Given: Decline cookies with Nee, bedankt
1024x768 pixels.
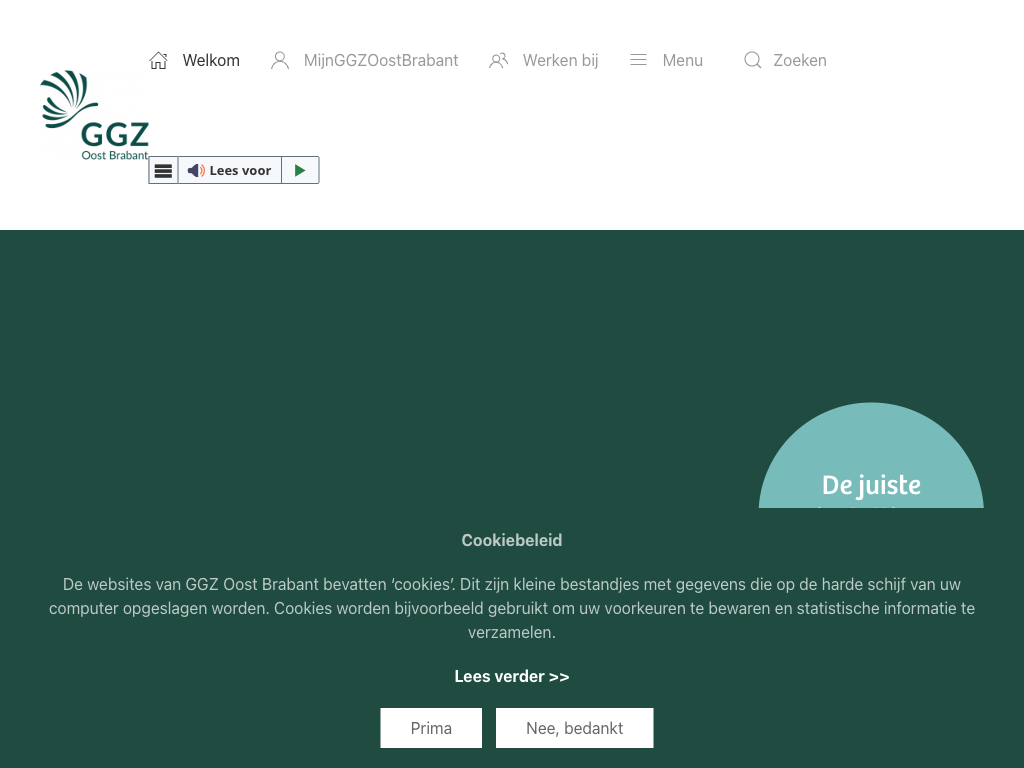Looking at the screenshot, I should click(574, 728).
